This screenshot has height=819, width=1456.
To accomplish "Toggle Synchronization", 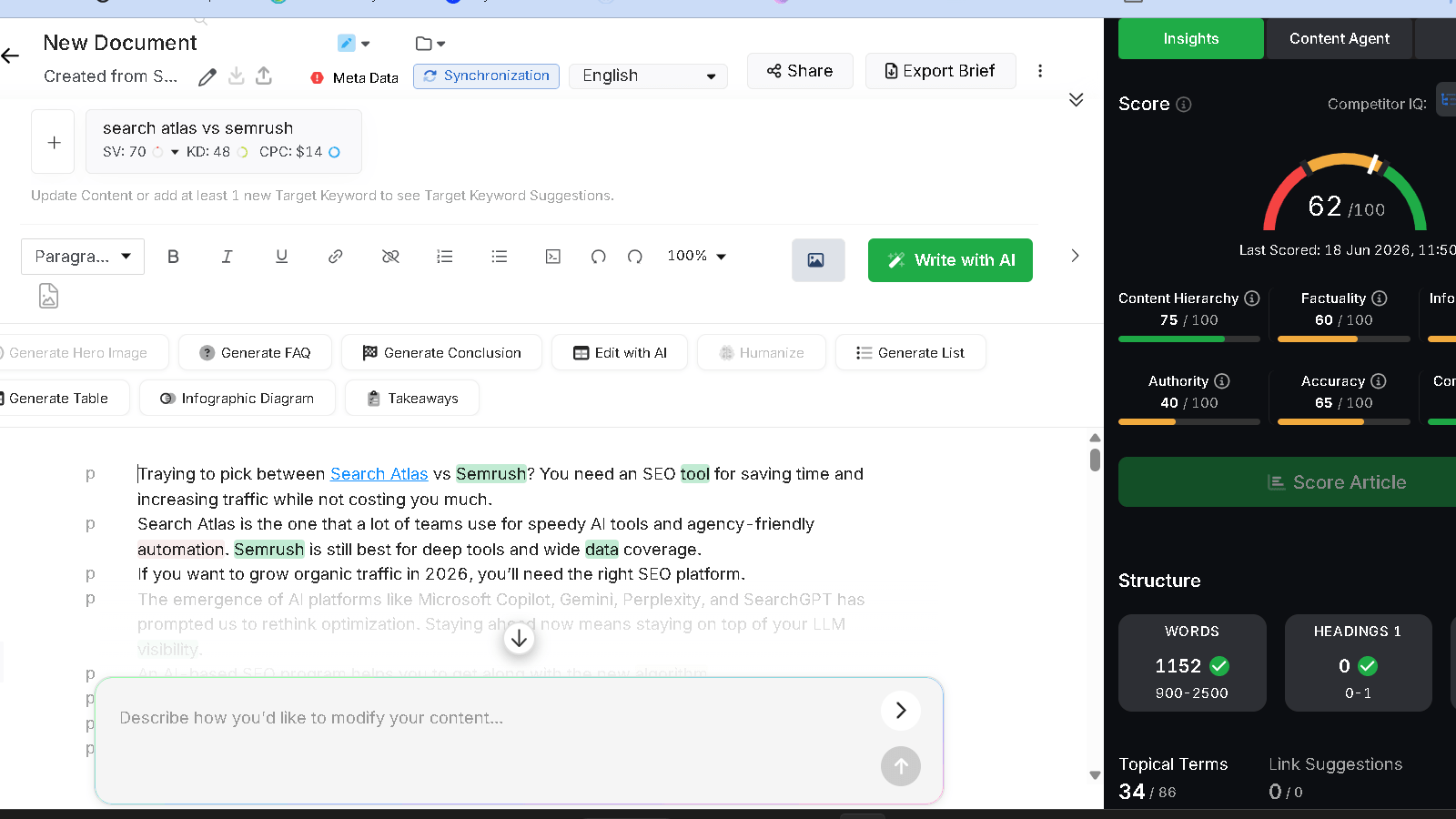I will (487, 76).
